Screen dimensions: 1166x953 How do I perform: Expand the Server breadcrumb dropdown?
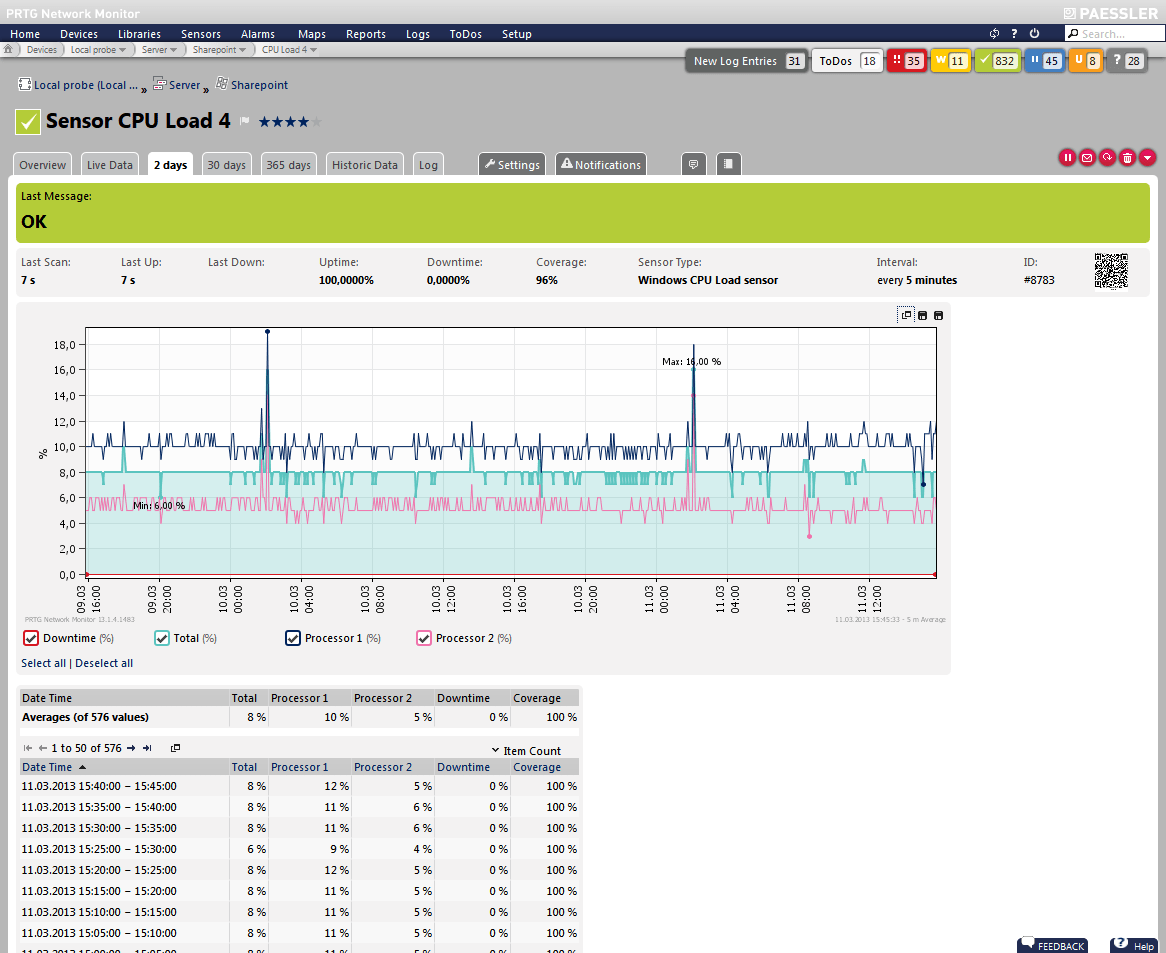click(x=174, y=50)
